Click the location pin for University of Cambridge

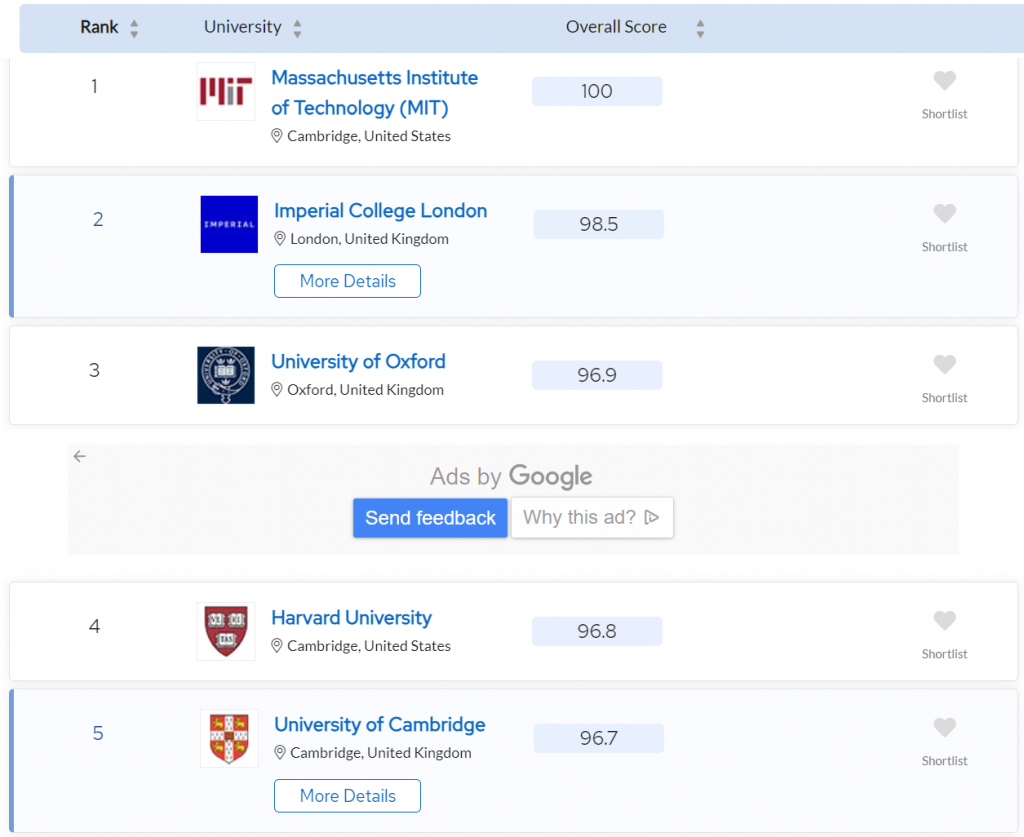coord(279,752)
